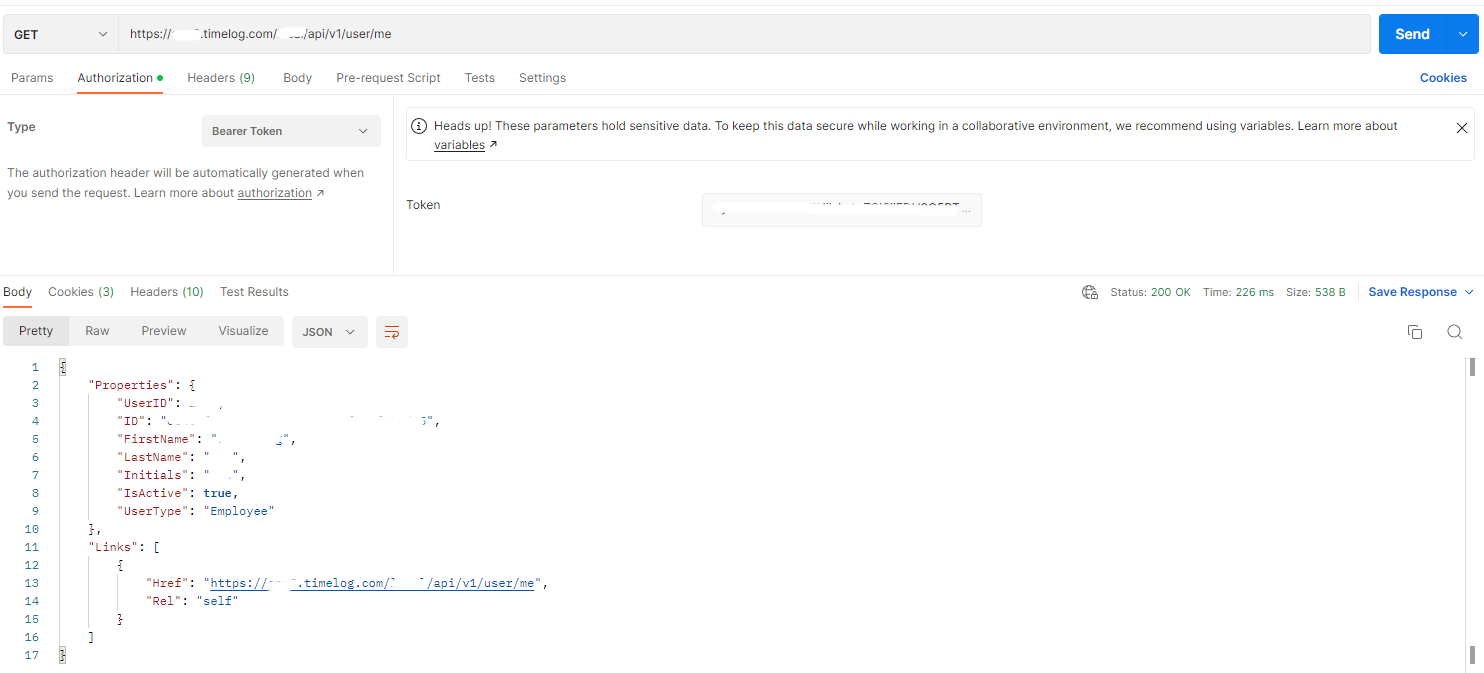Copy the response body using copy icon

1414,332
